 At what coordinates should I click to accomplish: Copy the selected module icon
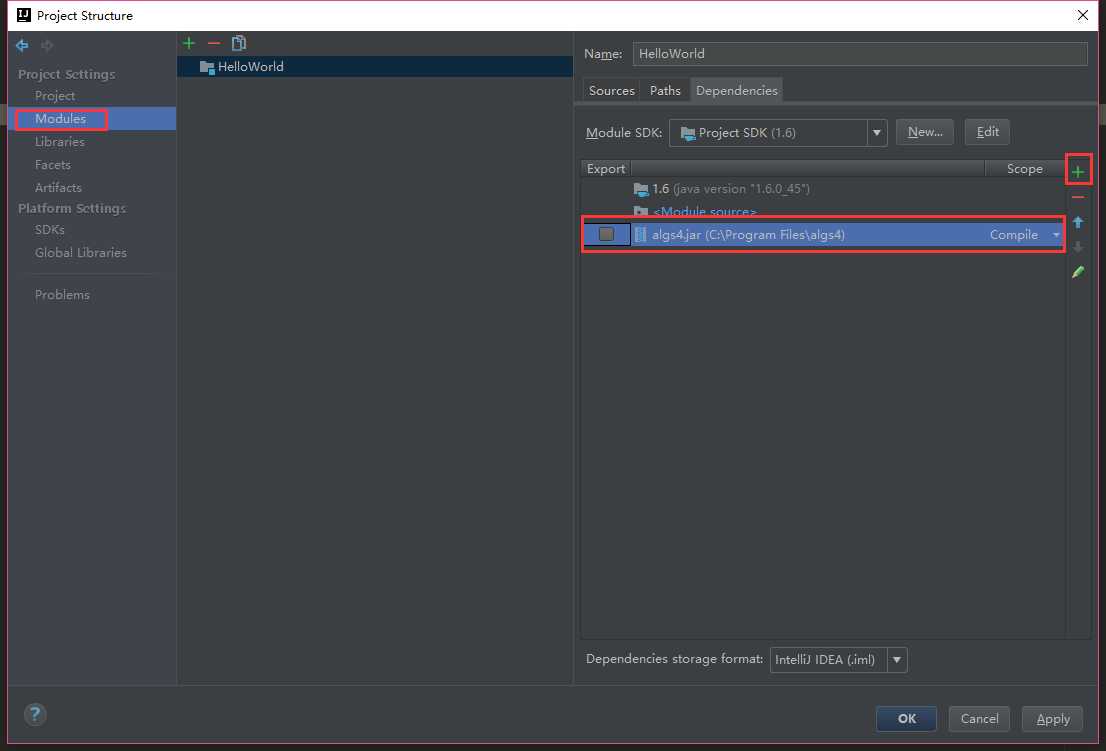click(238, 43)
